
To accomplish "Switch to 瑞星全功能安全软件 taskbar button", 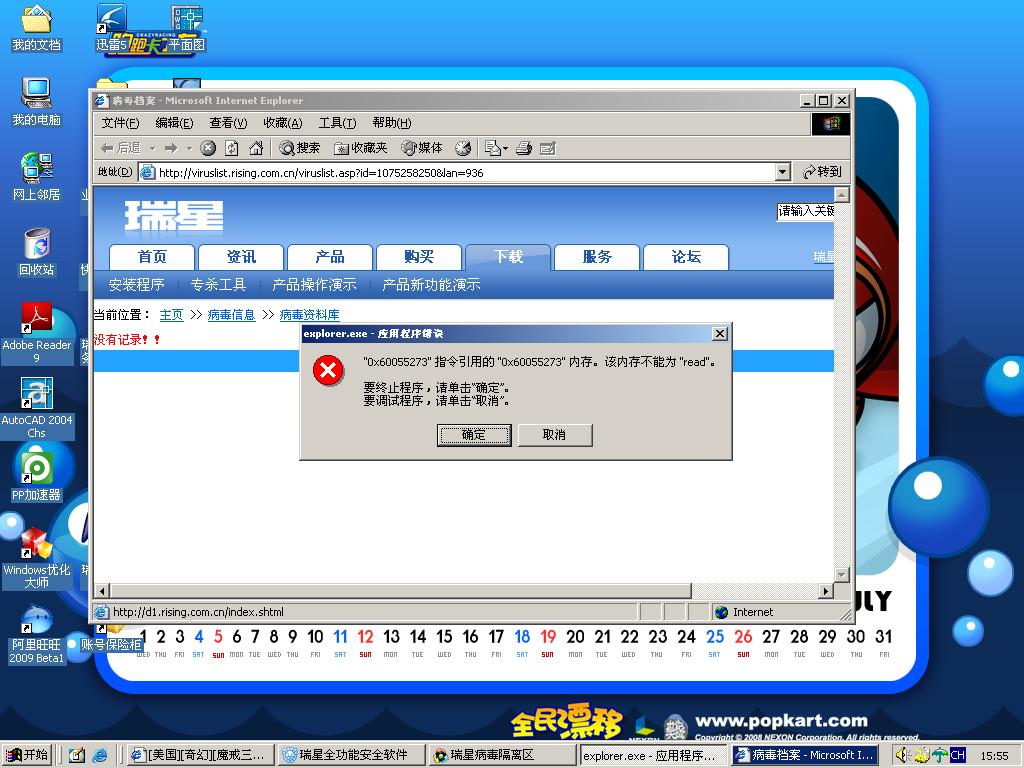I will (351, 755).
